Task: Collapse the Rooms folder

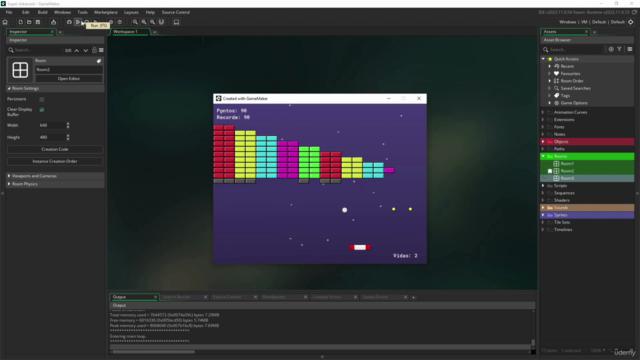Action: click(x=543, y=156)
